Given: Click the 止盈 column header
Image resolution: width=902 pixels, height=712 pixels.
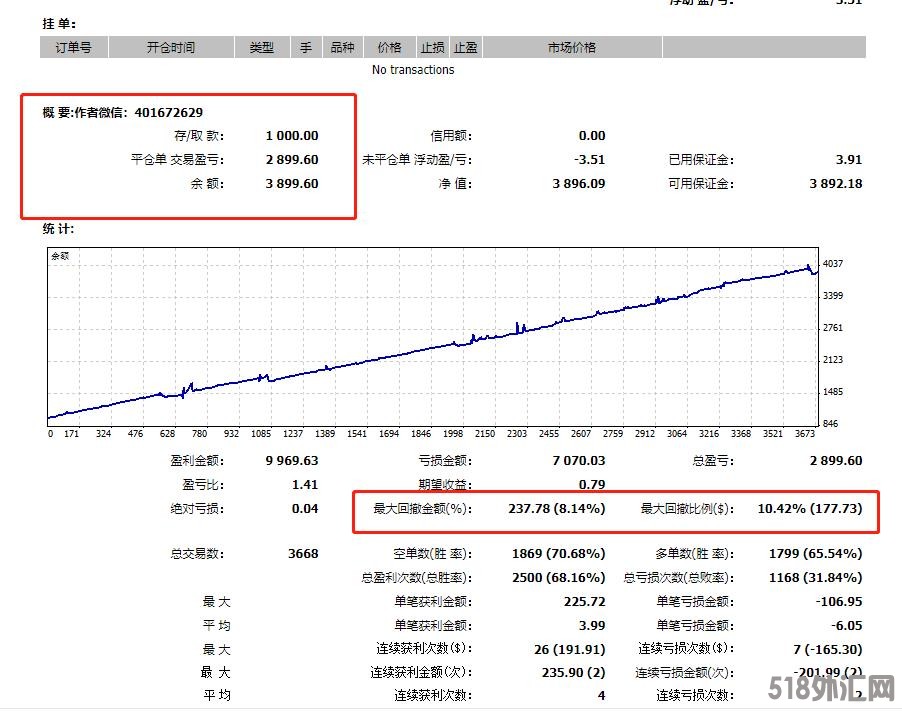Looking at the screenshot, I should (465, 47).
